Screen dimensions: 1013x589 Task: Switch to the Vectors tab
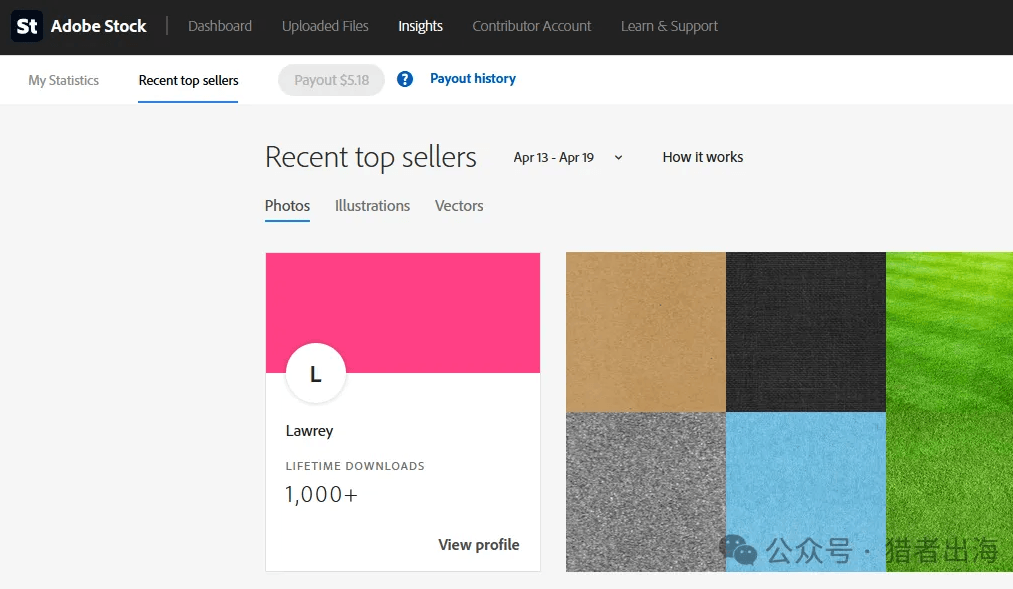(459, 206)
